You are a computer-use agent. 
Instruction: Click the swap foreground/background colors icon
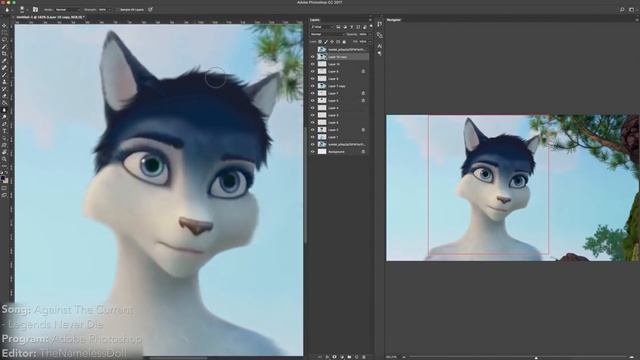click(x=7, y=173)
